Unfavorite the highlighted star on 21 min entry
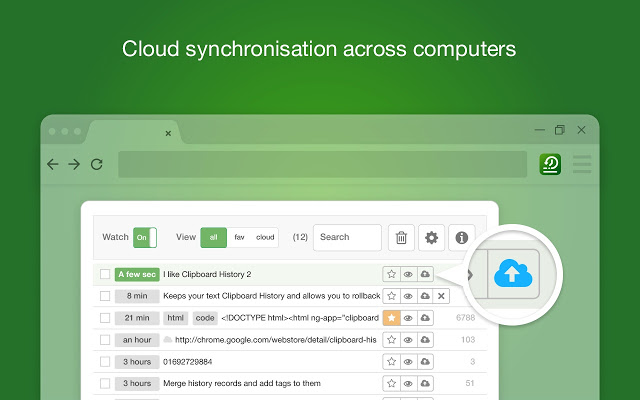This screenshot has height=400, width=640. (392, 318)
